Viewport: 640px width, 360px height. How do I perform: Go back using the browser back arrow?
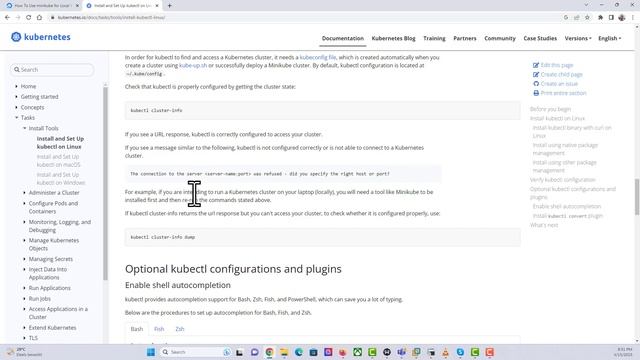pos(7,18)
